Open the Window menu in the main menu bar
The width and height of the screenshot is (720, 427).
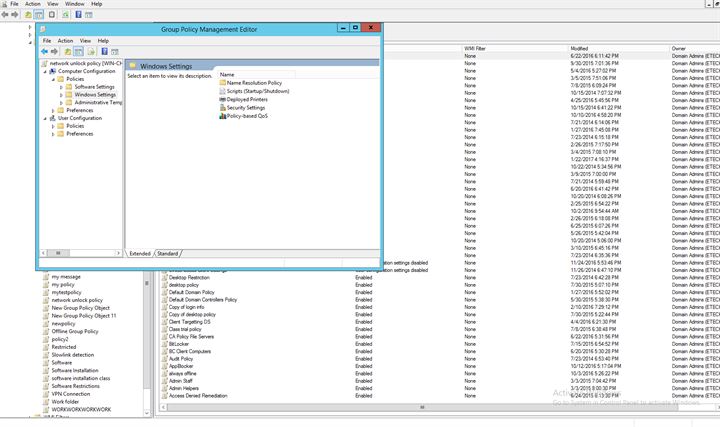point(74,4)
